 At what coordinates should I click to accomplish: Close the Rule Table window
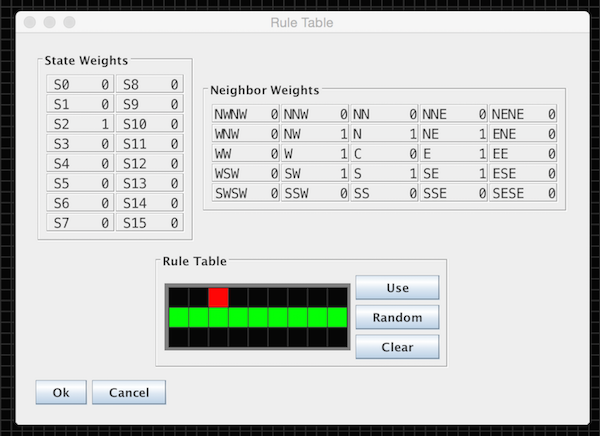(x=29, y=22)
